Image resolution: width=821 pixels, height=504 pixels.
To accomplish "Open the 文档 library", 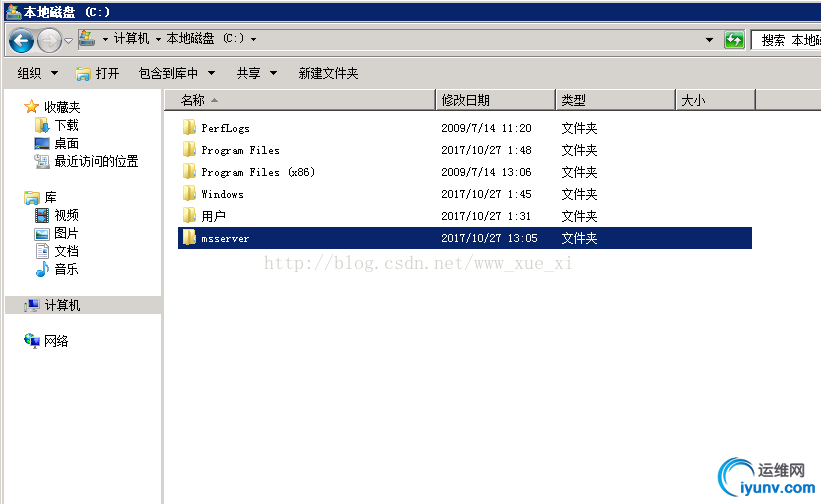I will 66,251.
